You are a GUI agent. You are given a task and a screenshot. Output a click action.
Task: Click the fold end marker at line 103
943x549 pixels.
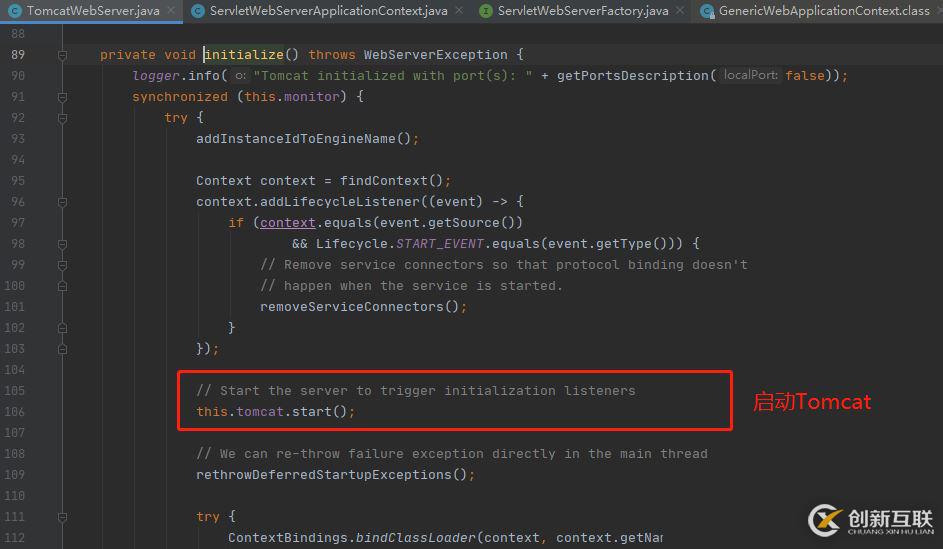(x=62, y=349)
